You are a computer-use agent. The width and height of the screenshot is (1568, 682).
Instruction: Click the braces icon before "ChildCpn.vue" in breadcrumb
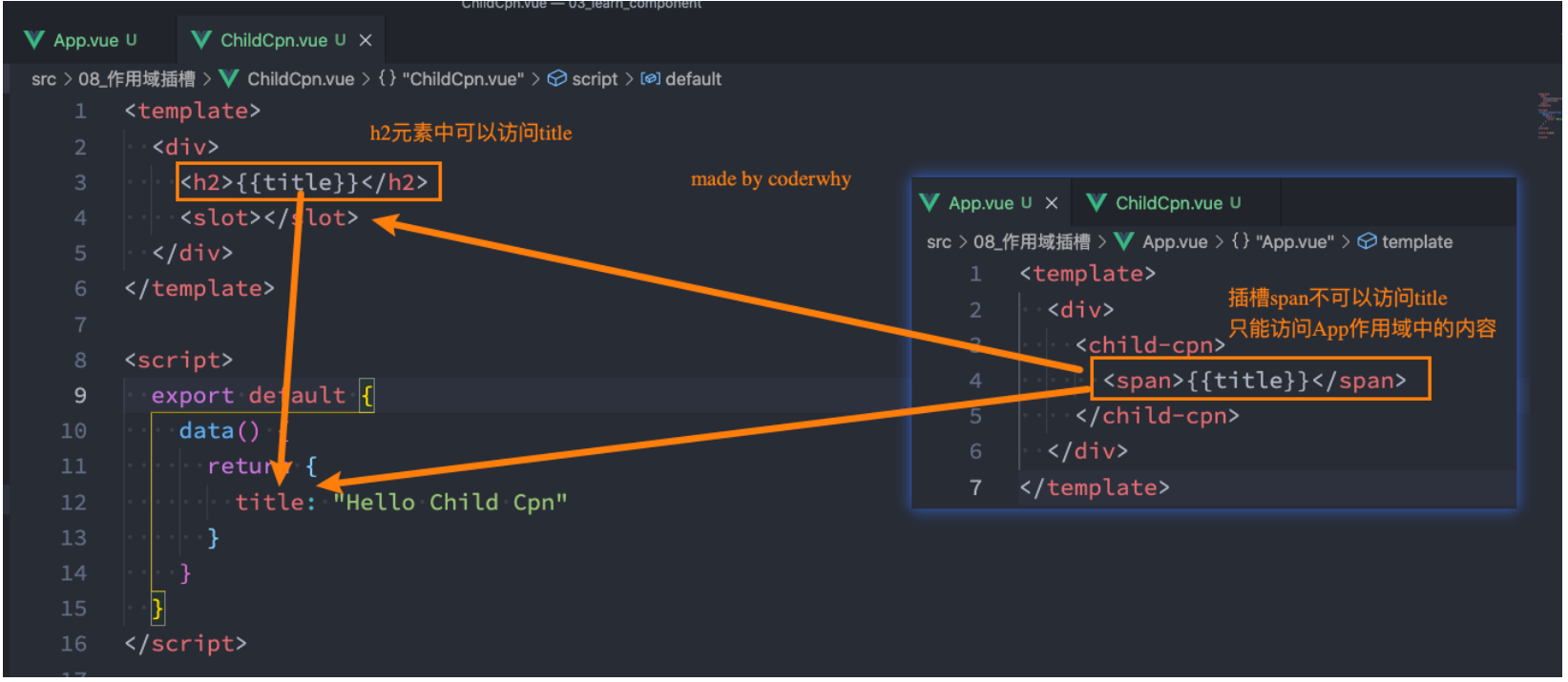pyautogui.click(x=387, y=79)
